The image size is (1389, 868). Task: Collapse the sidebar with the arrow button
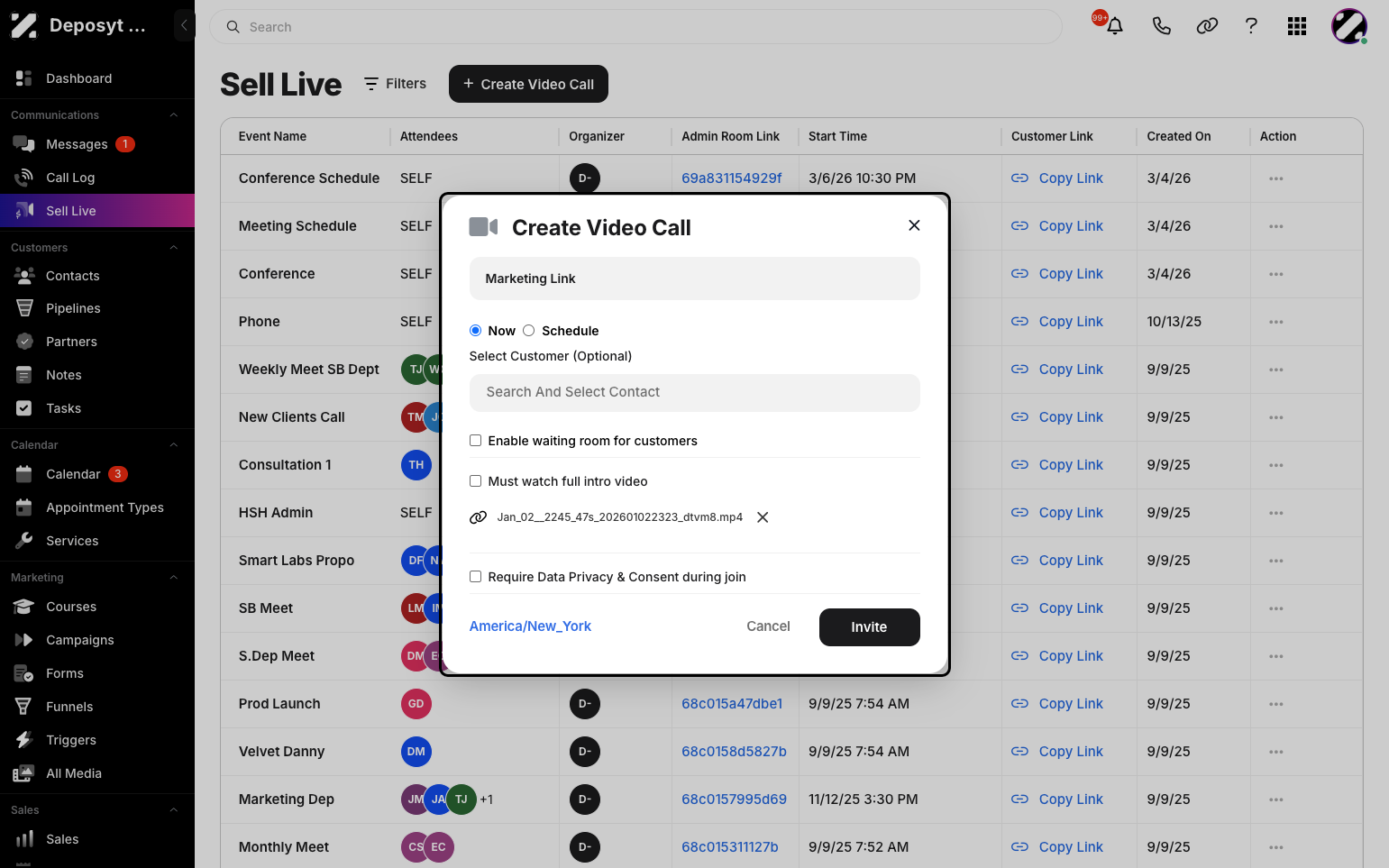click(x=184, y=25)
